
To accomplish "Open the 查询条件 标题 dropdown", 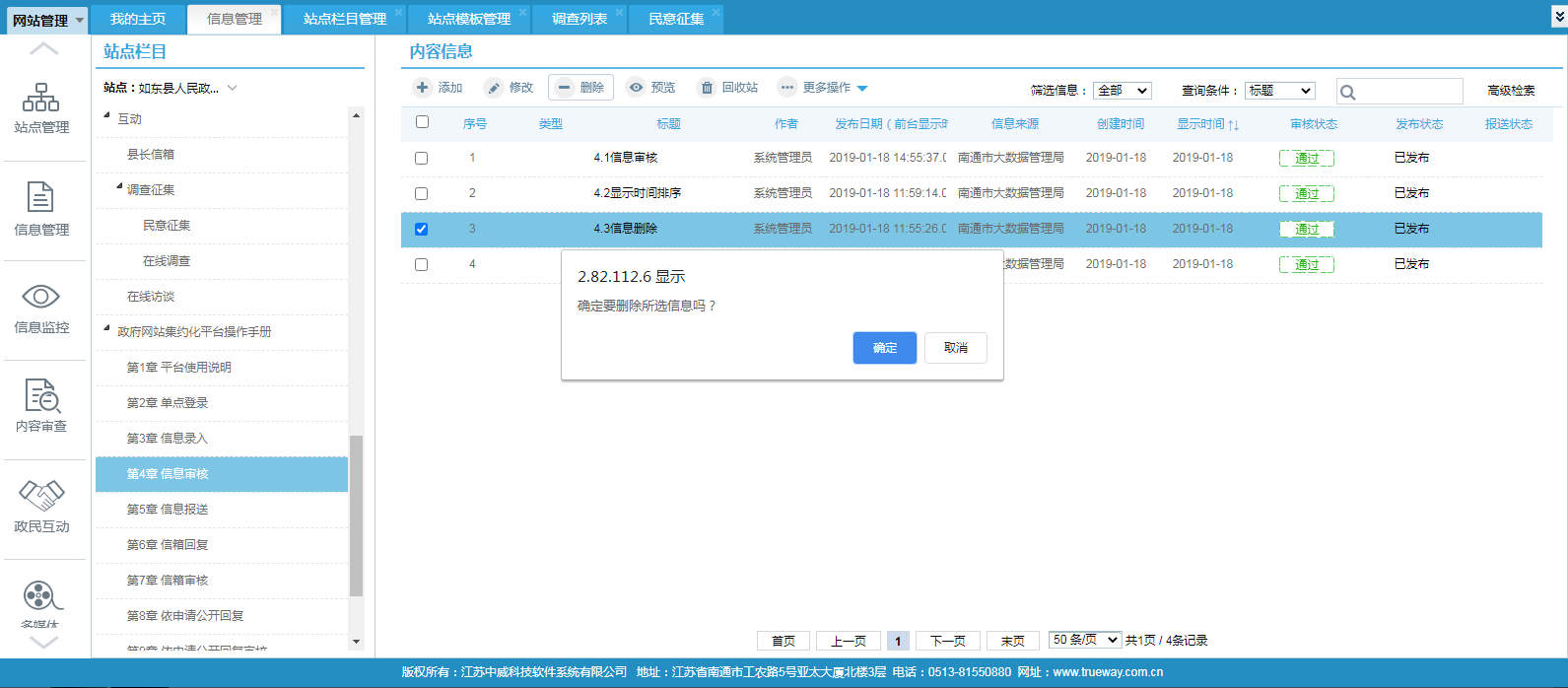I will point(1280,90).
